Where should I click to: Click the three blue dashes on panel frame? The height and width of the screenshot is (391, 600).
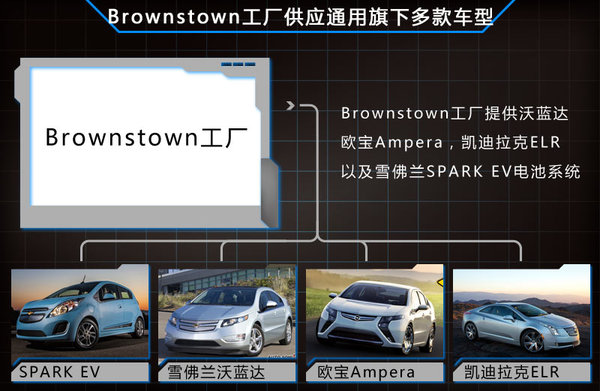238,64
